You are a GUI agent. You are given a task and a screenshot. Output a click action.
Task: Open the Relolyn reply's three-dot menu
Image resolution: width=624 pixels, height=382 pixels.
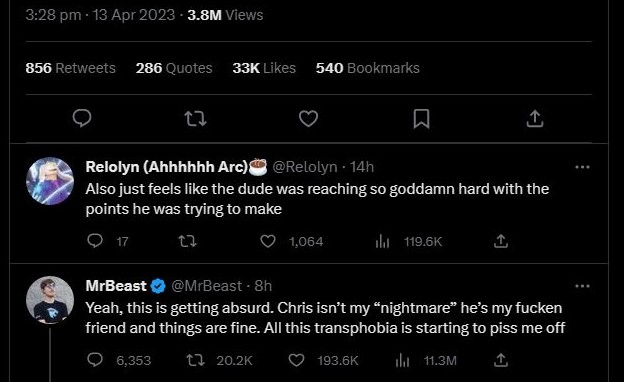[x=582, y=167]
